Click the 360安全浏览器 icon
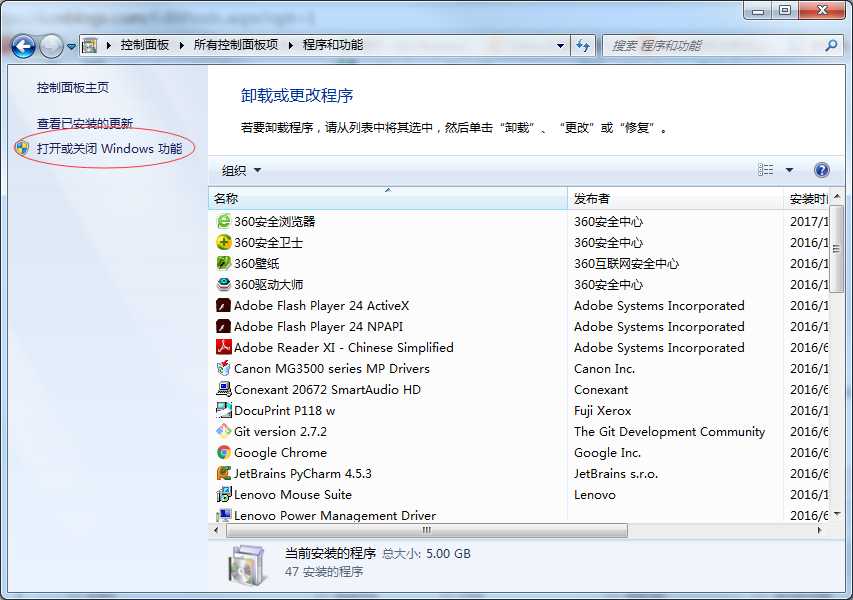The width and height of the screenshot is (853, 600). tap(224, 221)
